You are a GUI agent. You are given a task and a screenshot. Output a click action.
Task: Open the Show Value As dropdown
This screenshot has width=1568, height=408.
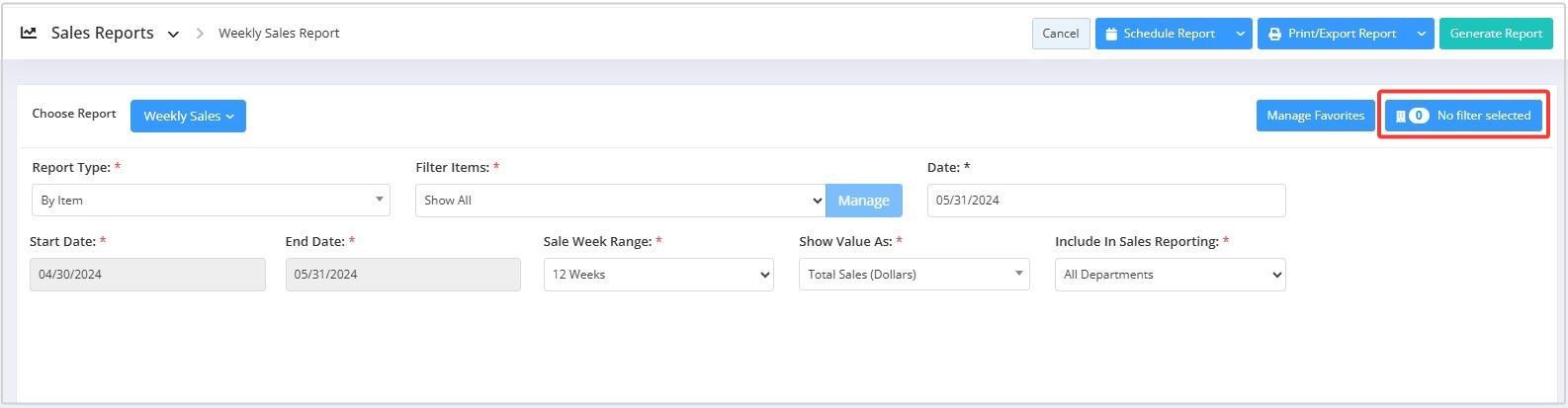tap(914, 275)
